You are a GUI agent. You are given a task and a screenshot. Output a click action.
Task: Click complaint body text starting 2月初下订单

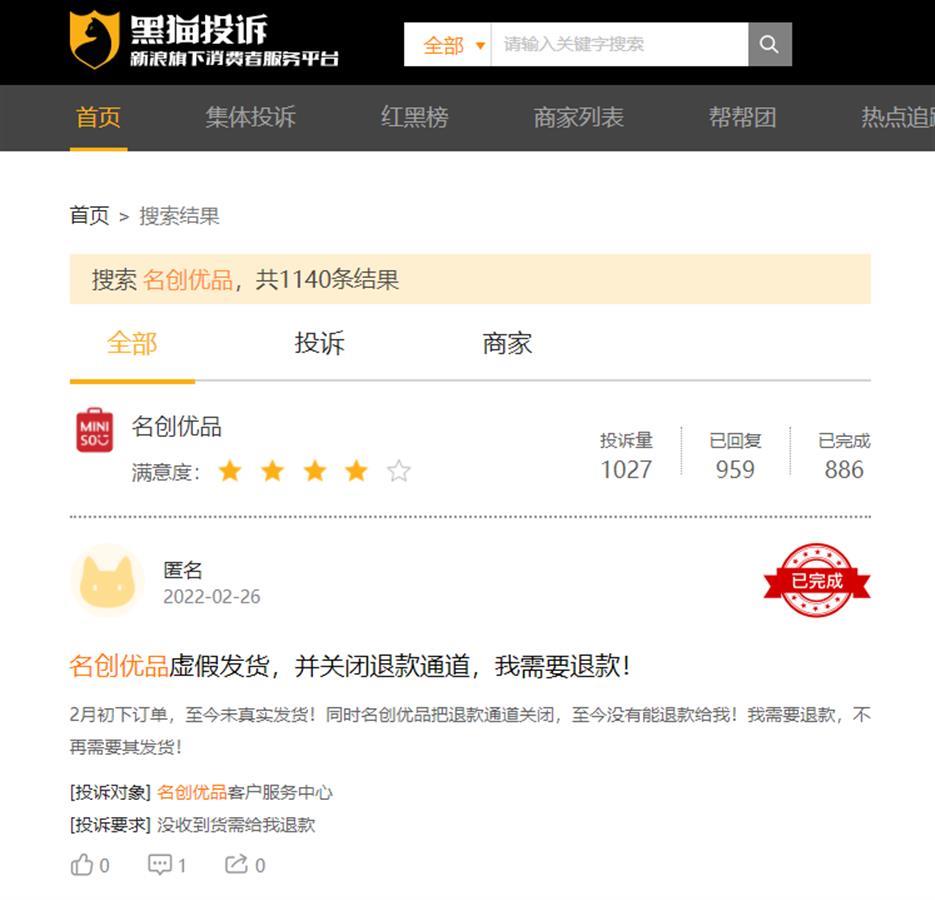tap(470, 730)
